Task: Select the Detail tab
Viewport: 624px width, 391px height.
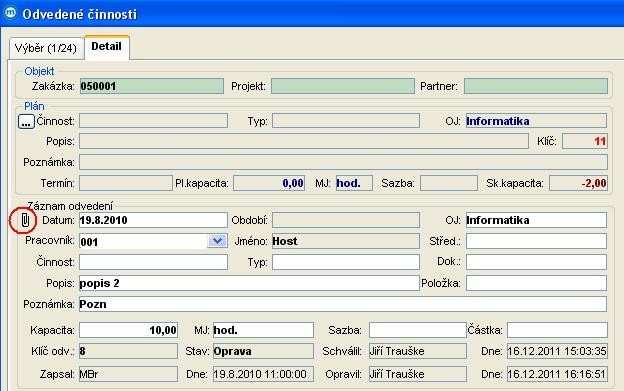Action: coord(107,47)
